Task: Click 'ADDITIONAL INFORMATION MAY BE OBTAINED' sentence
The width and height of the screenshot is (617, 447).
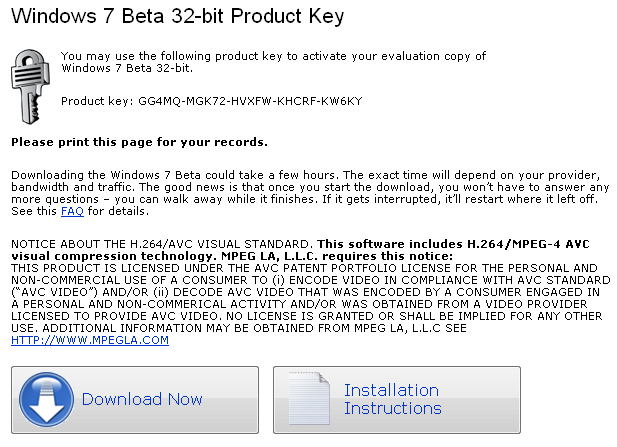Action: pyautogui.click(x=254, y=328)
